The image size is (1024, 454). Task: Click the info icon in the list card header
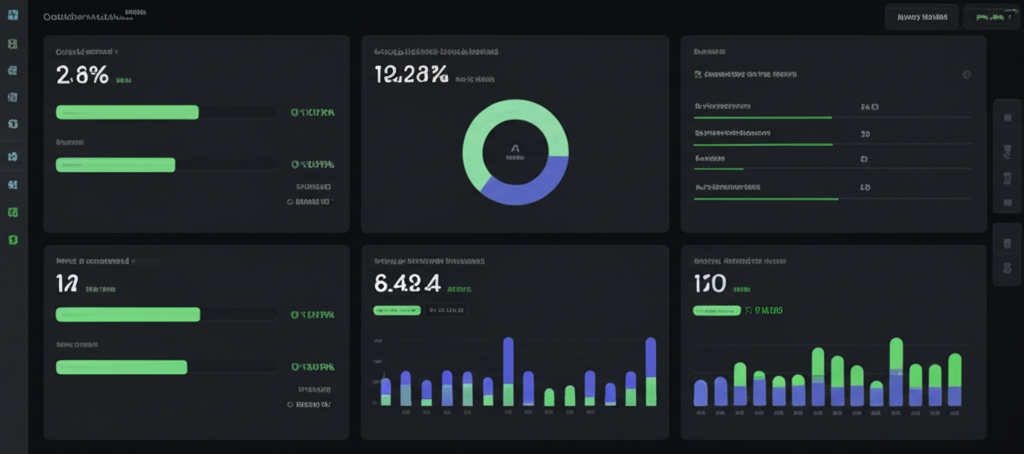[966, 75]
